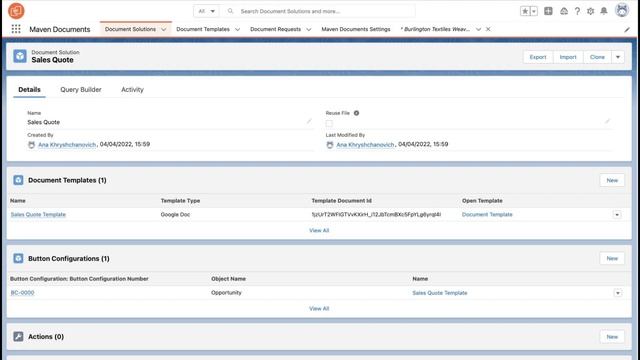Click the Template Document Id value
640x360 pixels.
click(x=376, y=215)
